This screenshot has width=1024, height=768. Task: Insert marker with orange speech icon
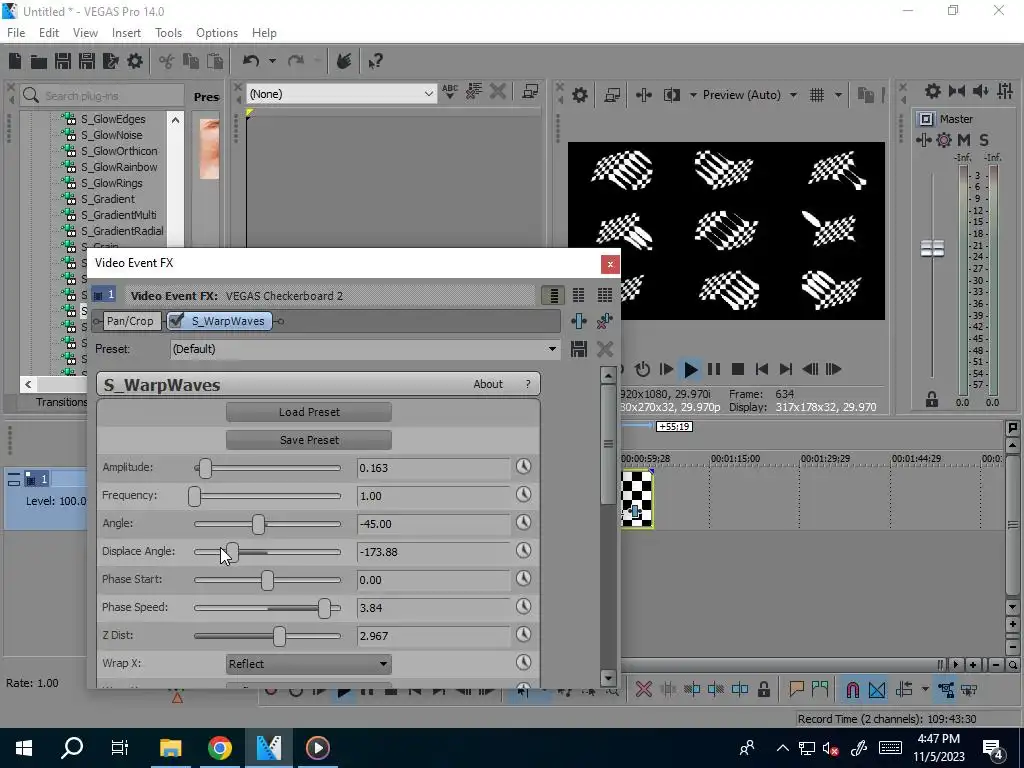[x=796, y=689]
